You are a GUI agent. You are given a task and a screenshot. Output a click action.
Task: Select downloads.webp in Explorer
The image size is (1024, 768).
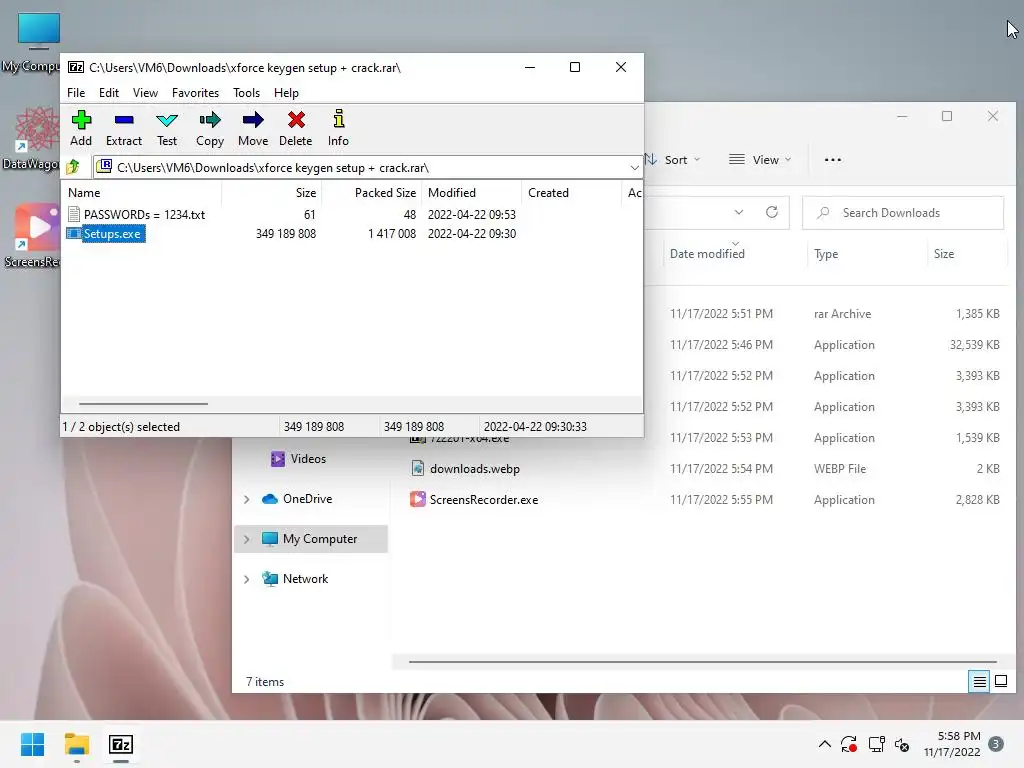(x=475, y=468)
